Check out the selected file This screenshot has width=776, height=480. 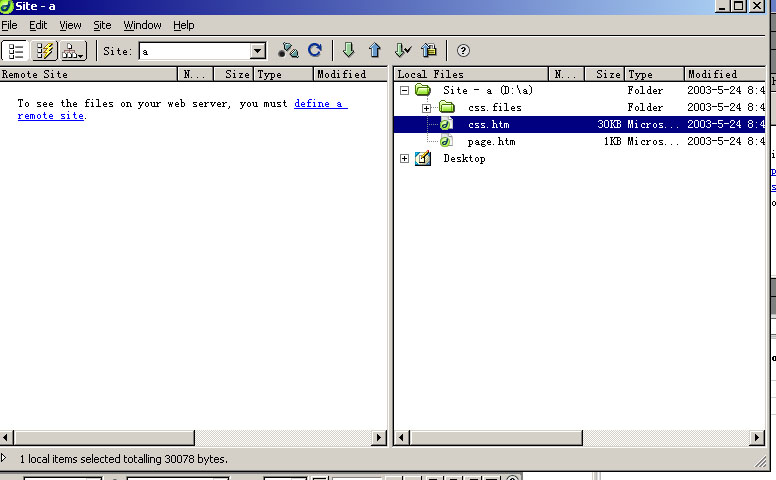[x=402, y=51]
